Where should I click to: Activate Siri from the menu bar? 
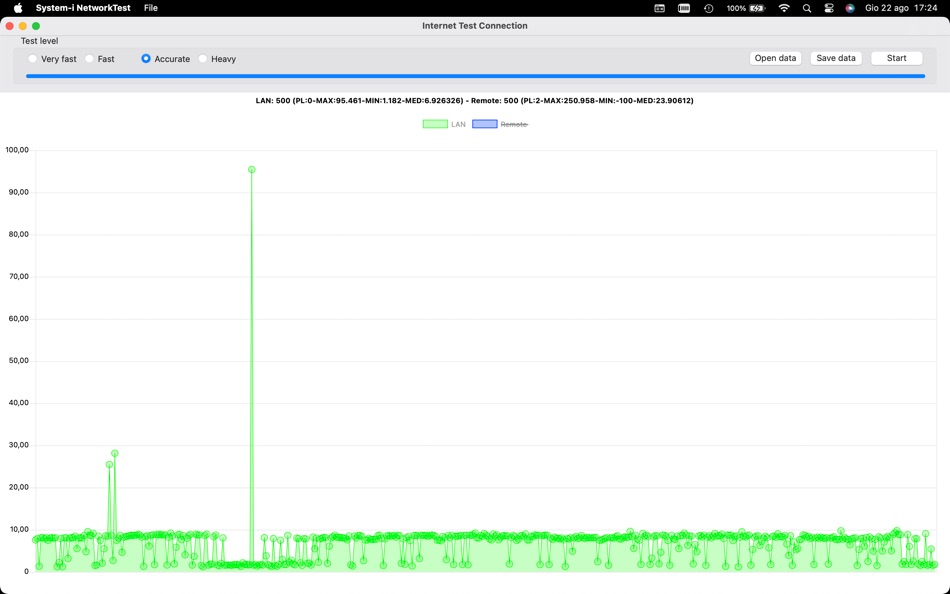pyautogui.click(x=849, y=7)
